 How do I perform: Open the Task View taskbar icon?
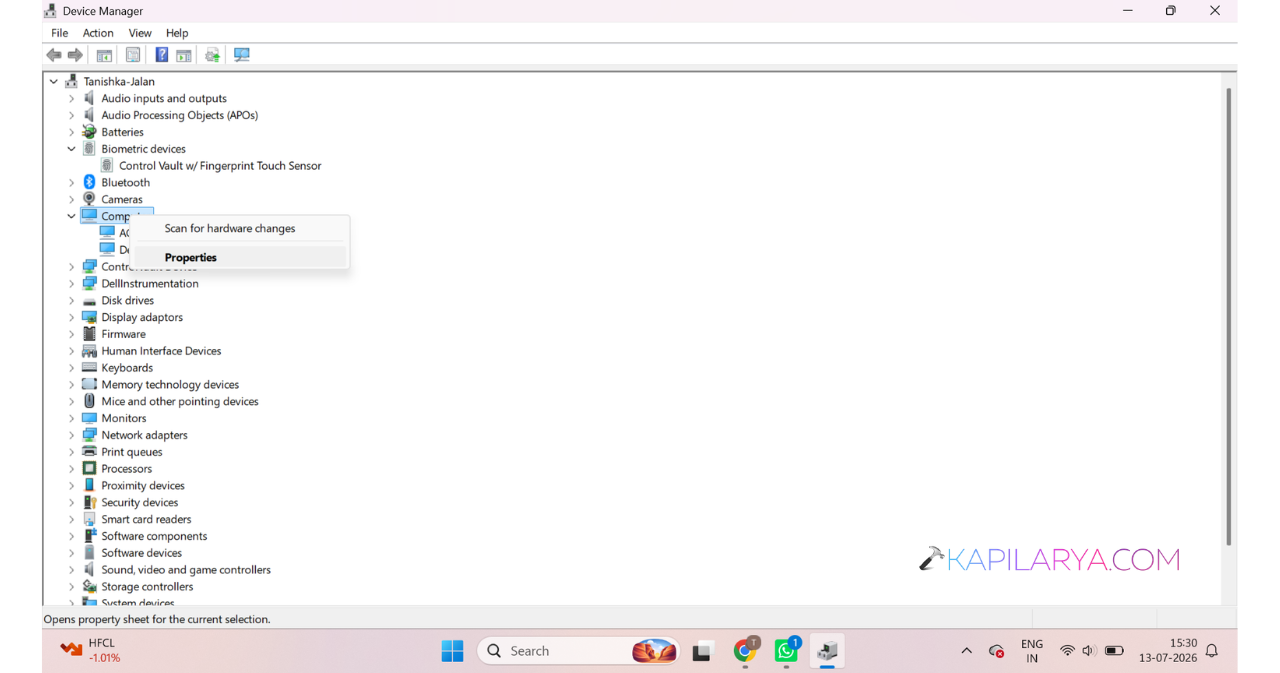[702, 651]
